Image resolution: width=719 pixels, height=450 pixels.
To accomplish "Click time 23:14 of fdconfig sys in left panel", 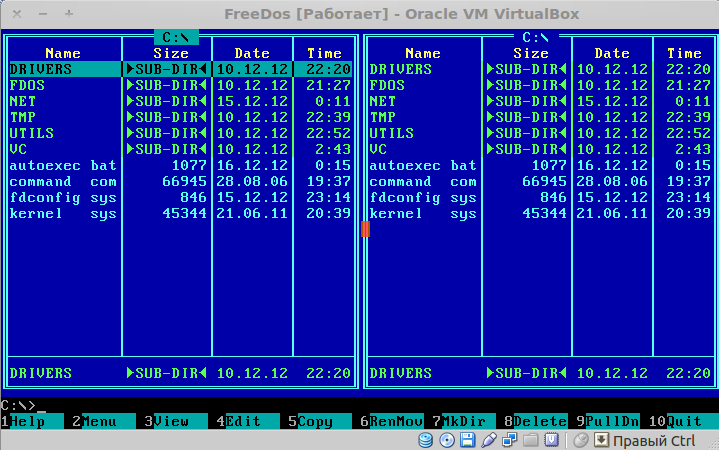I will (x=329, y=198).
